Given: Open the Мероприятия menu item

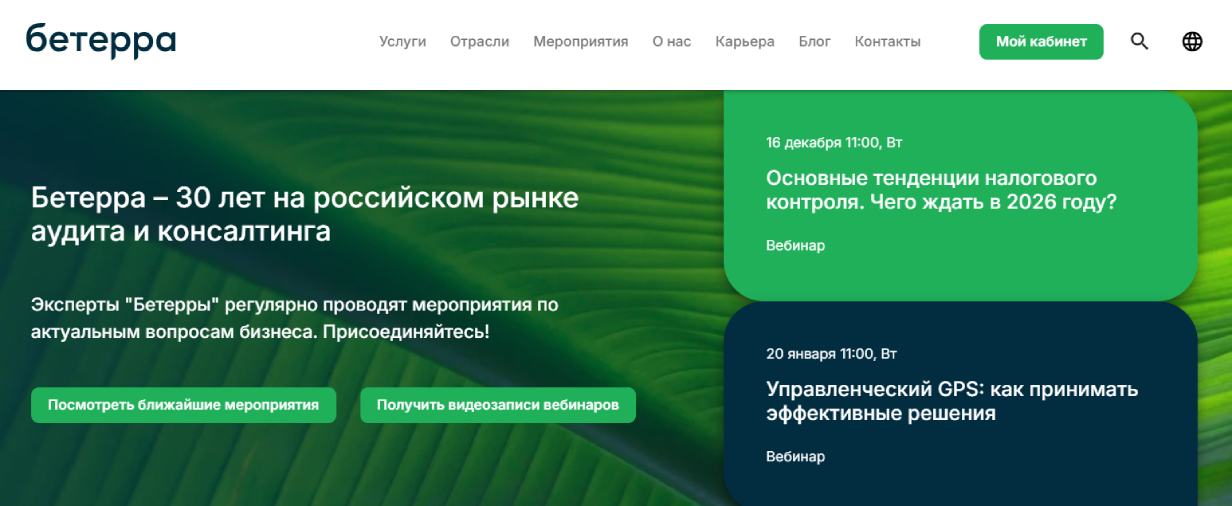Looking at the screenshot, I should pyautogui.click(x=581, y=41).
